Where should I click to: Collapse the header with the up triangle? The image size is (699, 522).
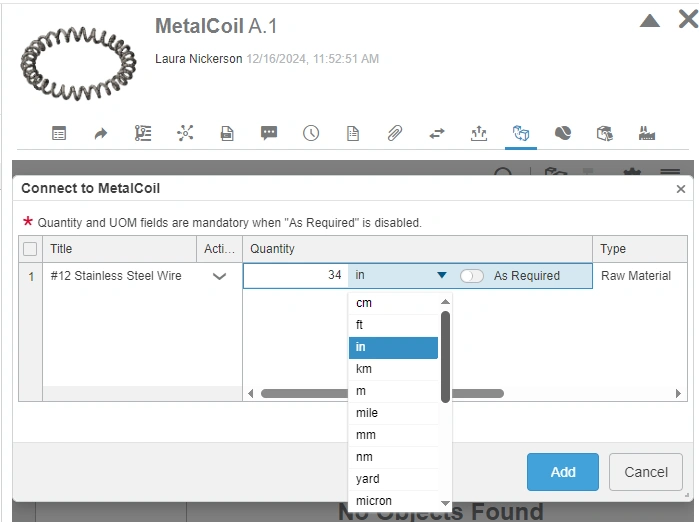[x=649, y=20]
